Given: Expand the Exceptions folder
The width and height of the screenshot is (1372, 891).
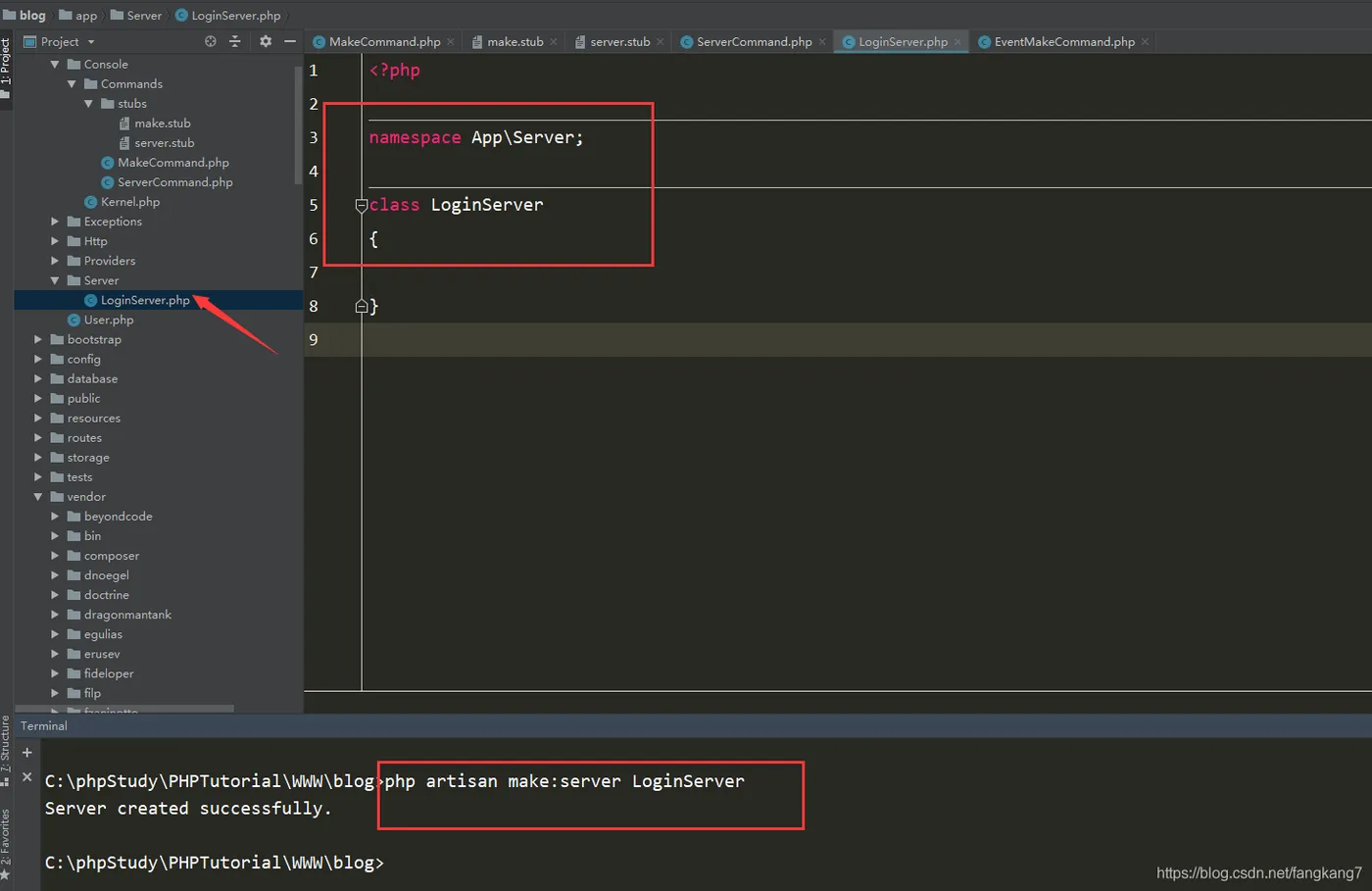Looking at the screenshot, I should [55, 222].
